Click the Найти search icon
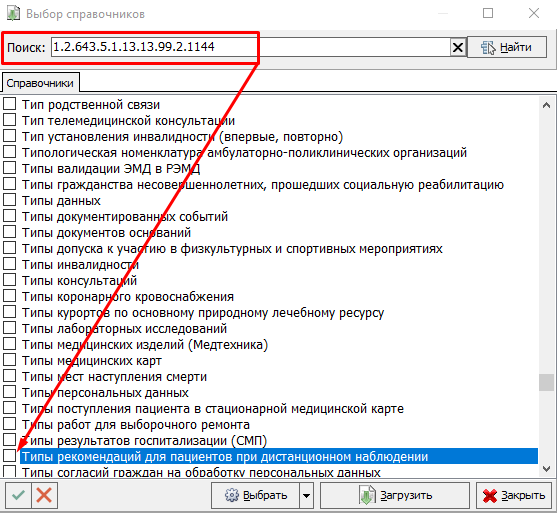The height and width of the screenshot is (513, 557). [488, 47]
